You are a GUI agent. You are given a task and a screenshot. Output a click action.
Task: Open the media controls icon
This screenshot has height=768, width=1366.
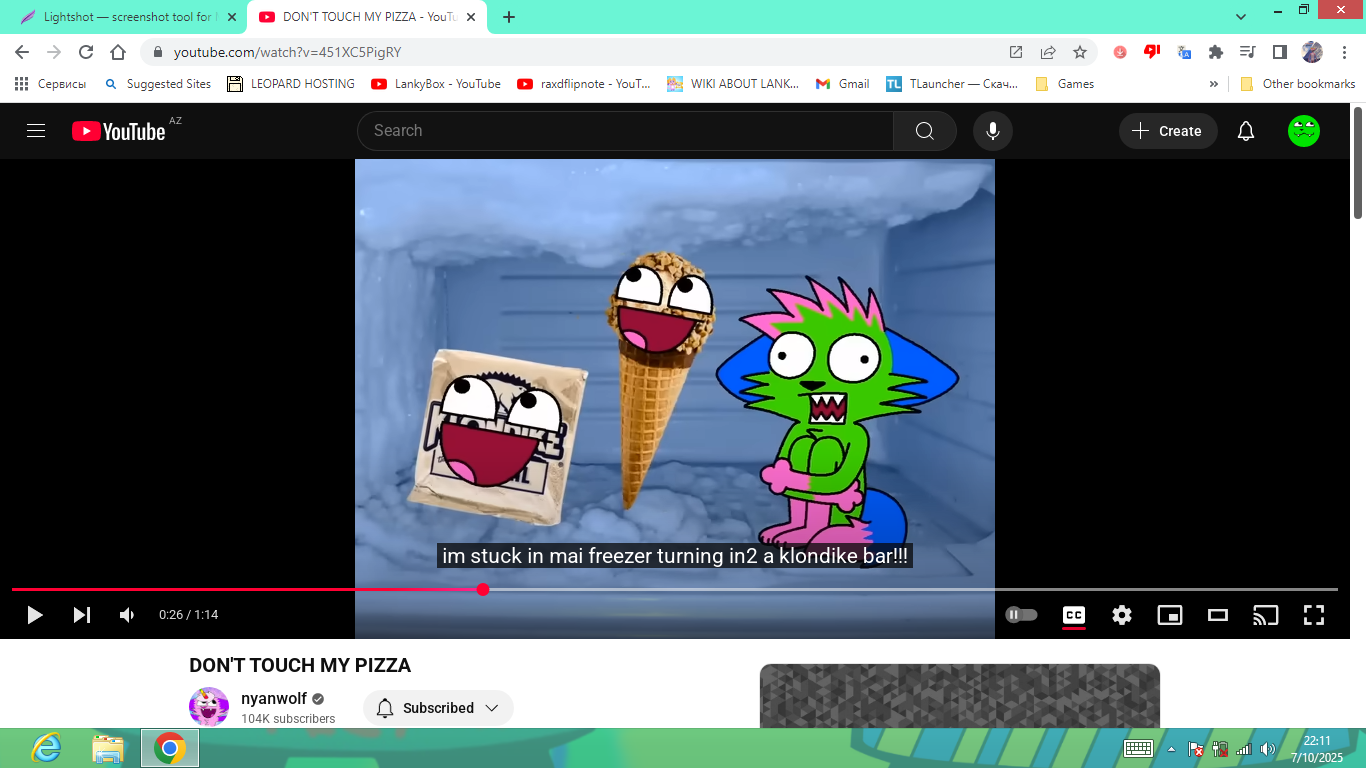pos(1247,52)
